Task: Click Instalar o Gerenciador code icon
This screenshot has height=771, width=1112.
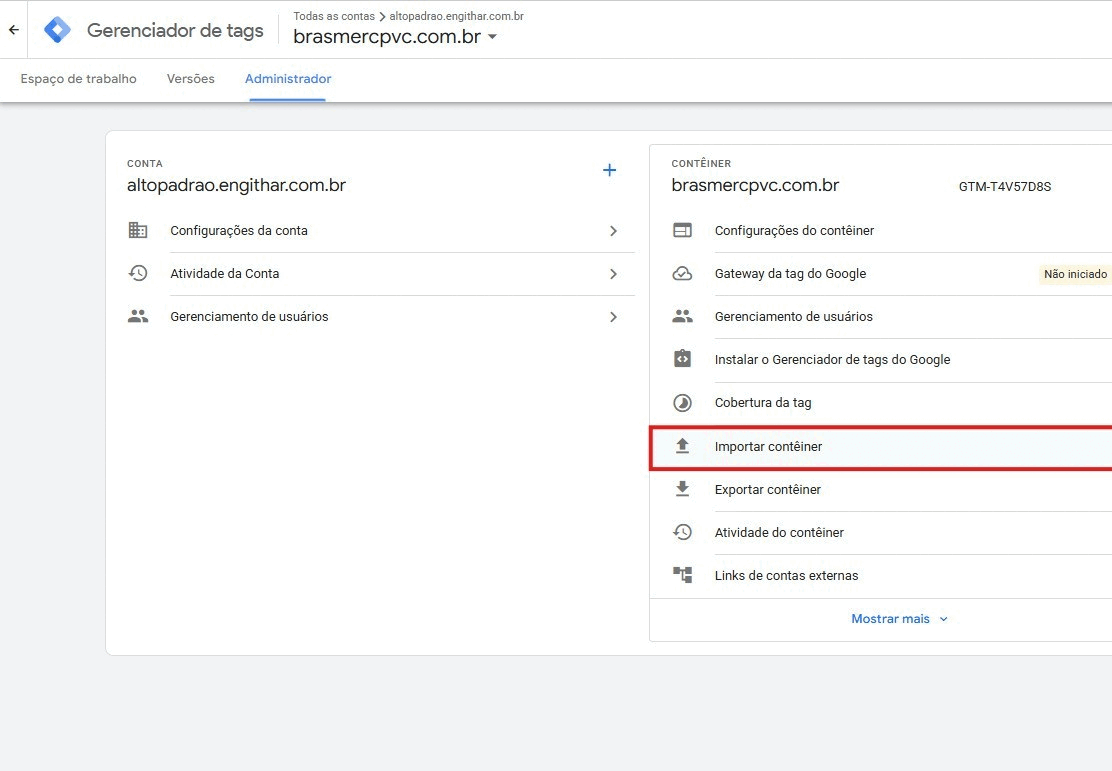Action: (683, 360)
